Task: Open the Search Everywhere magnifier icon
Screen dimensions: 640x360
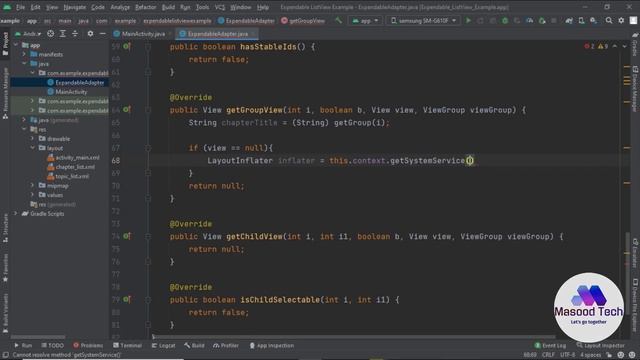Action: (x=609, y=20)
